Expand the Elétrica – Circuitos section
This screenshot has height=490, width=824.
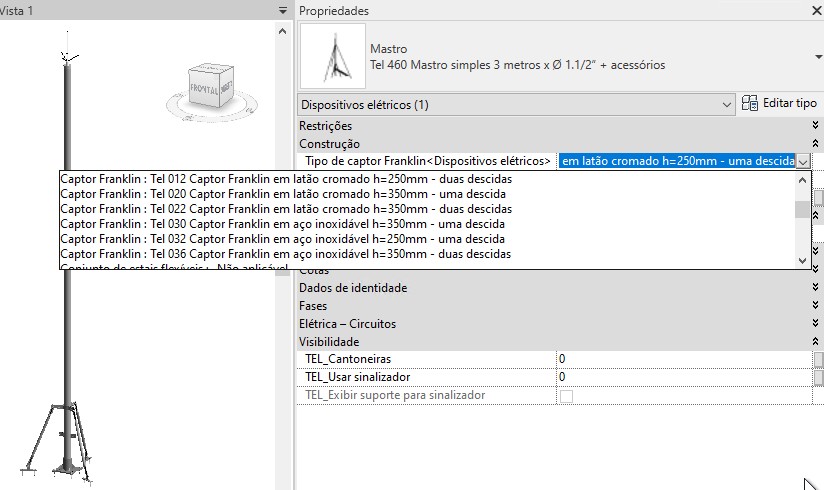point(815,323)
